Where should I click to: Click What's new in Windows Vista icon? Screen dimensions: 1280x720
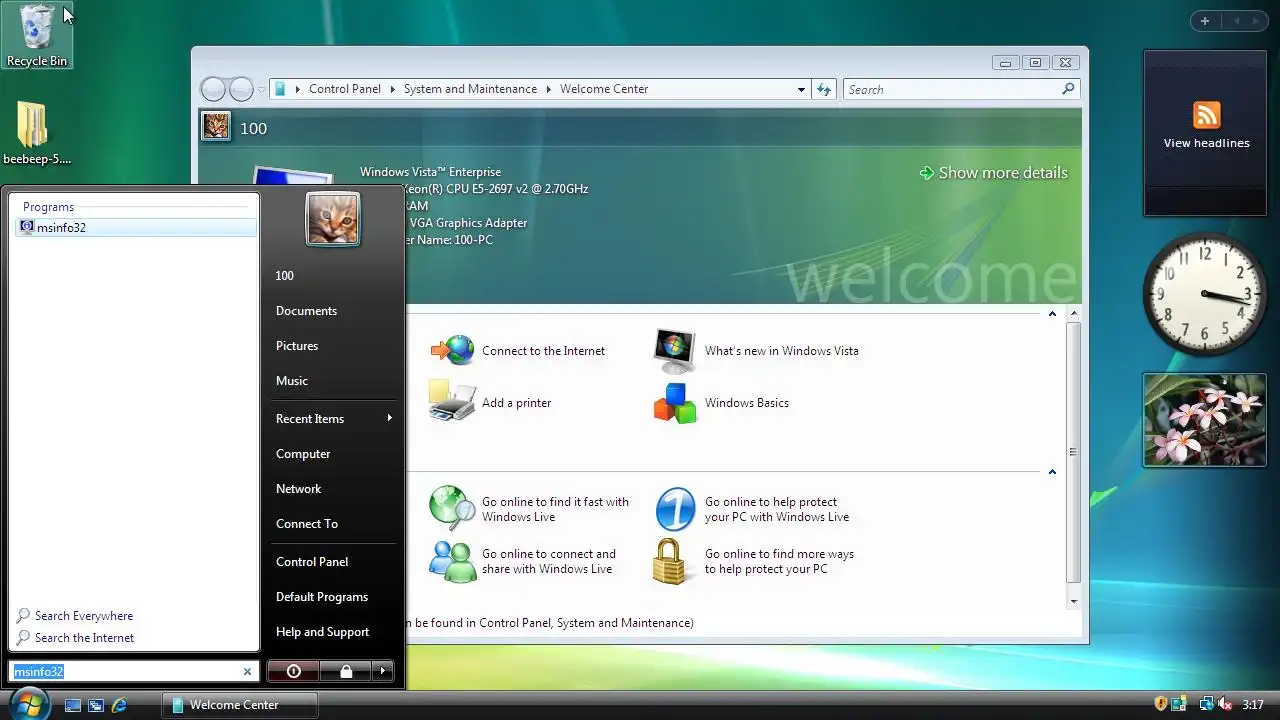point(675,350)
